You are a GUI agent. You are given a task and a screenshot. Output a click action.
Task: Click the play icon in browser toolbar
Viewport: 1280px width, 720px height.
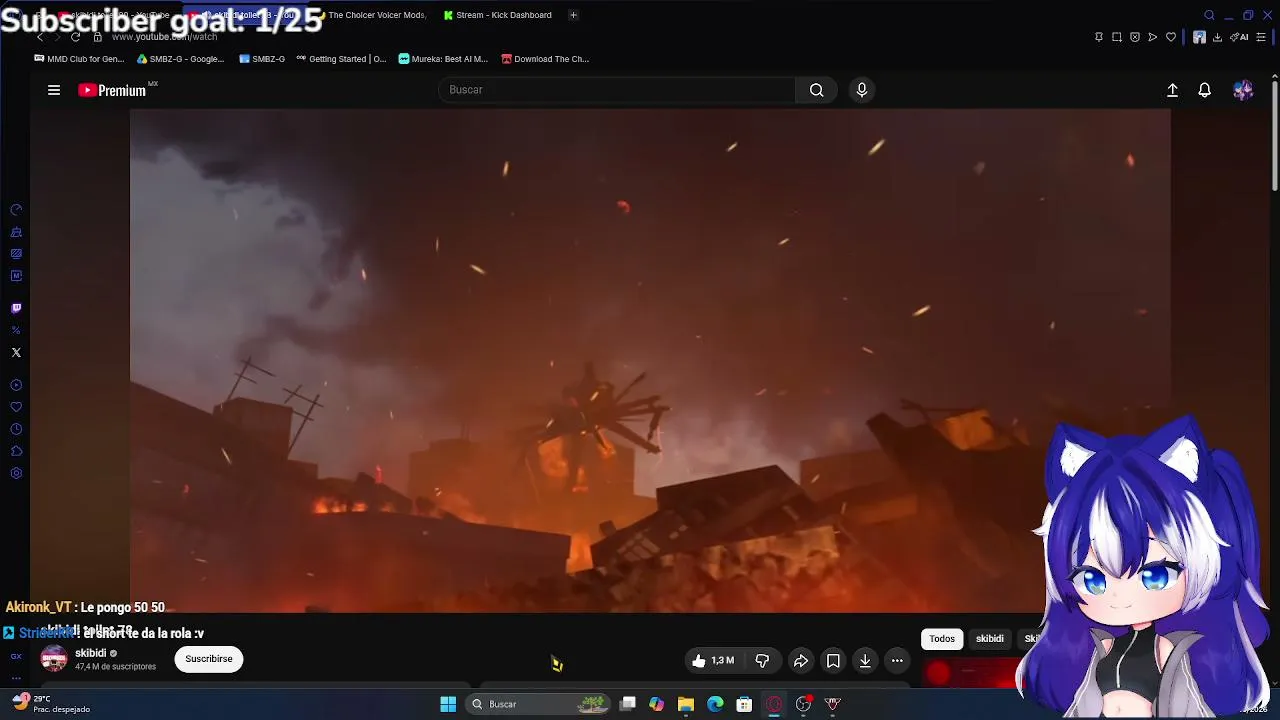point(1153,37)
